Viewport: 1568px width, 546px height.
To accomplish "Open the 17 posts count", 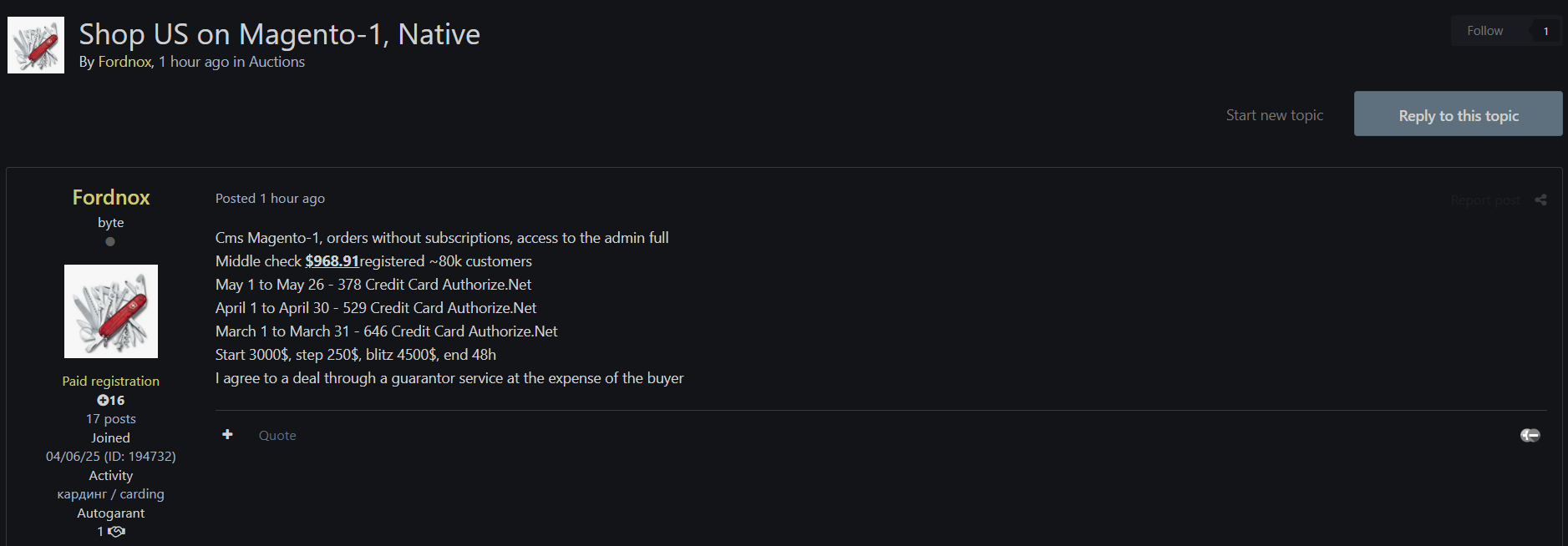I will (111, 419).
